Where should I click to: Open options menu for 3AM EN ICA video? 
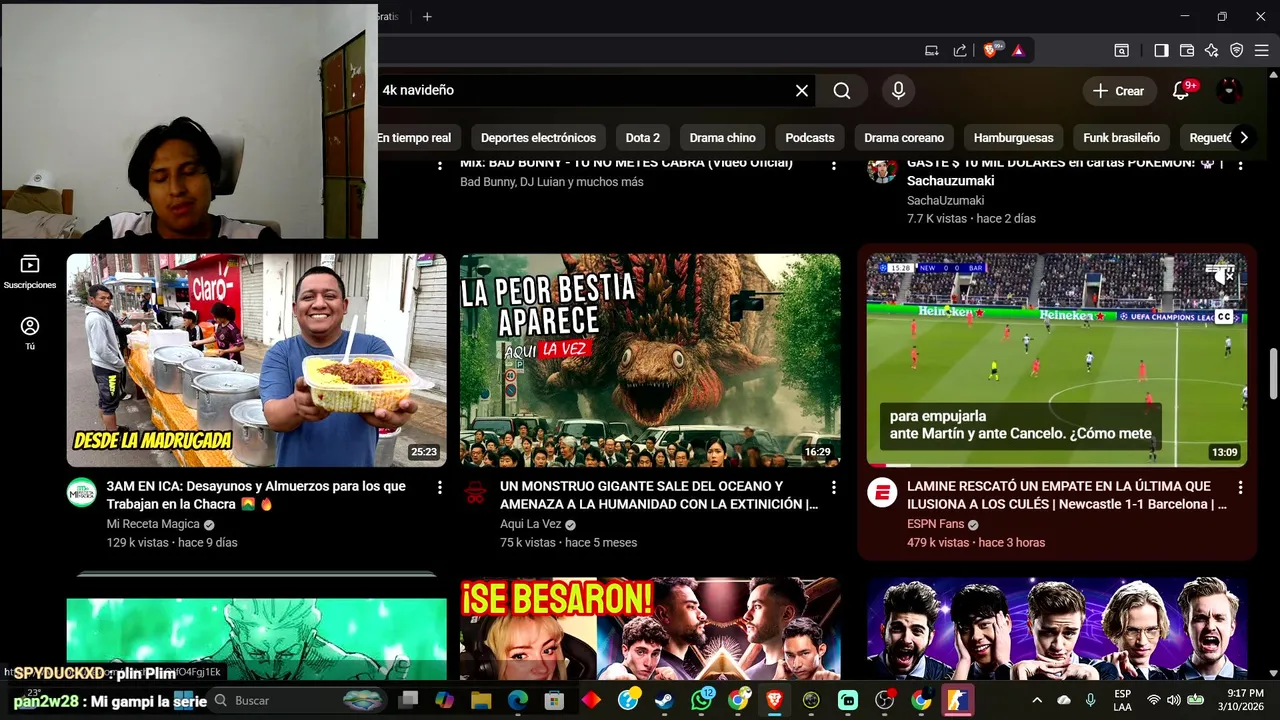pos(439,487)
